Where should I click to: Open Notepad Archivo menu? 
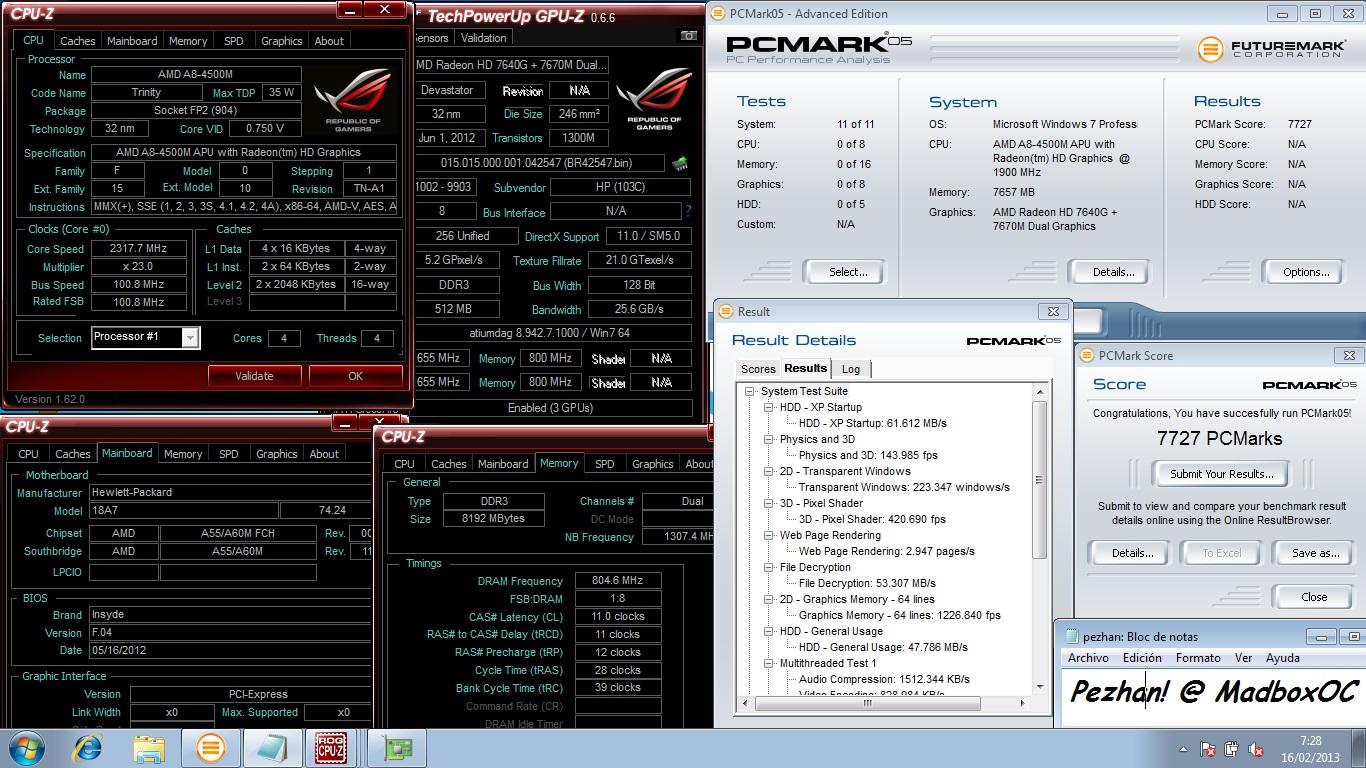1088,658
